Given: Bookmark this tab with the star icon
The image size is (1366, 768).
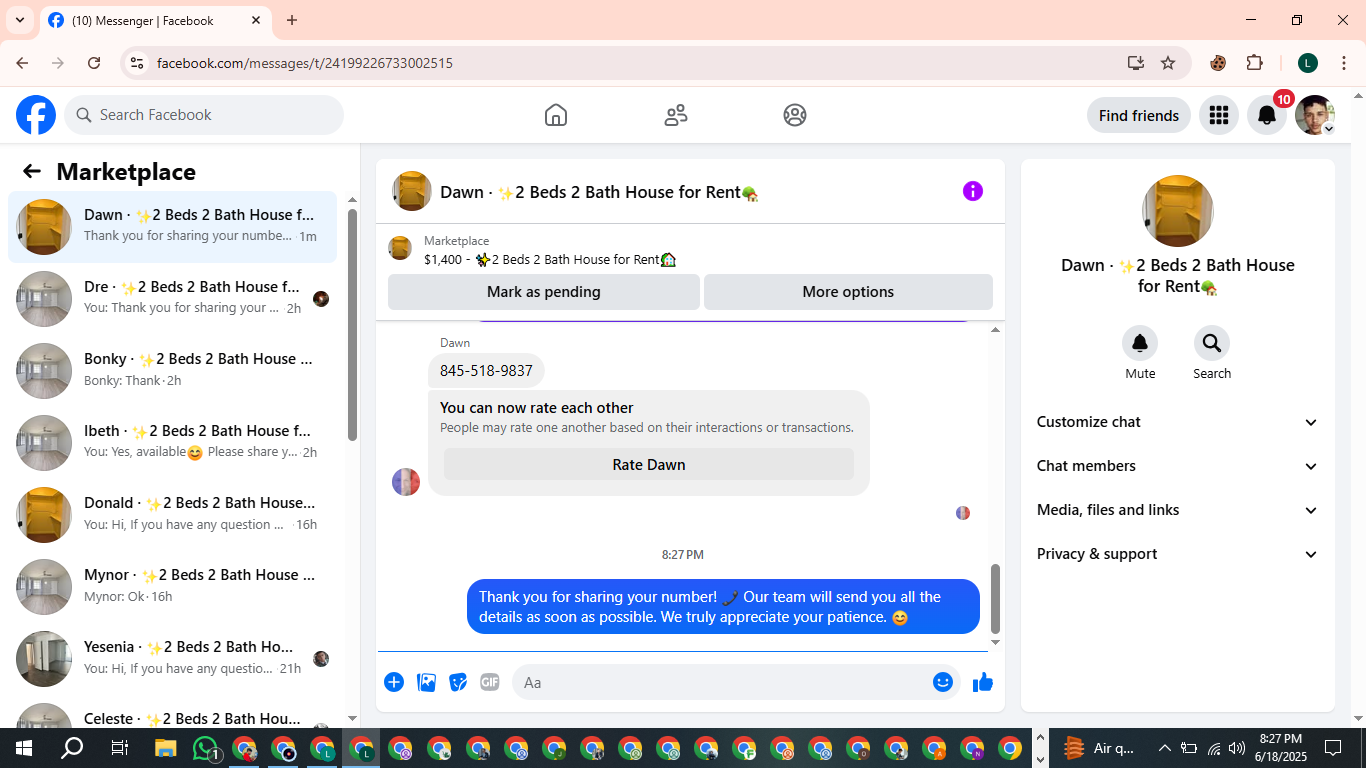Looking at the screenshot, I should 1168,63.
